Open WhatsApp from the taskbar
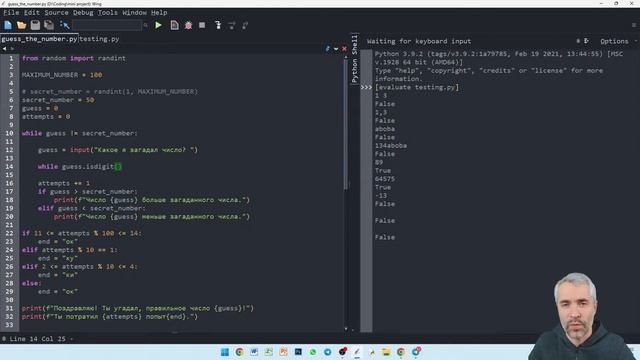The width and height of the screenshot is (640, 360). tap(313, 352)
